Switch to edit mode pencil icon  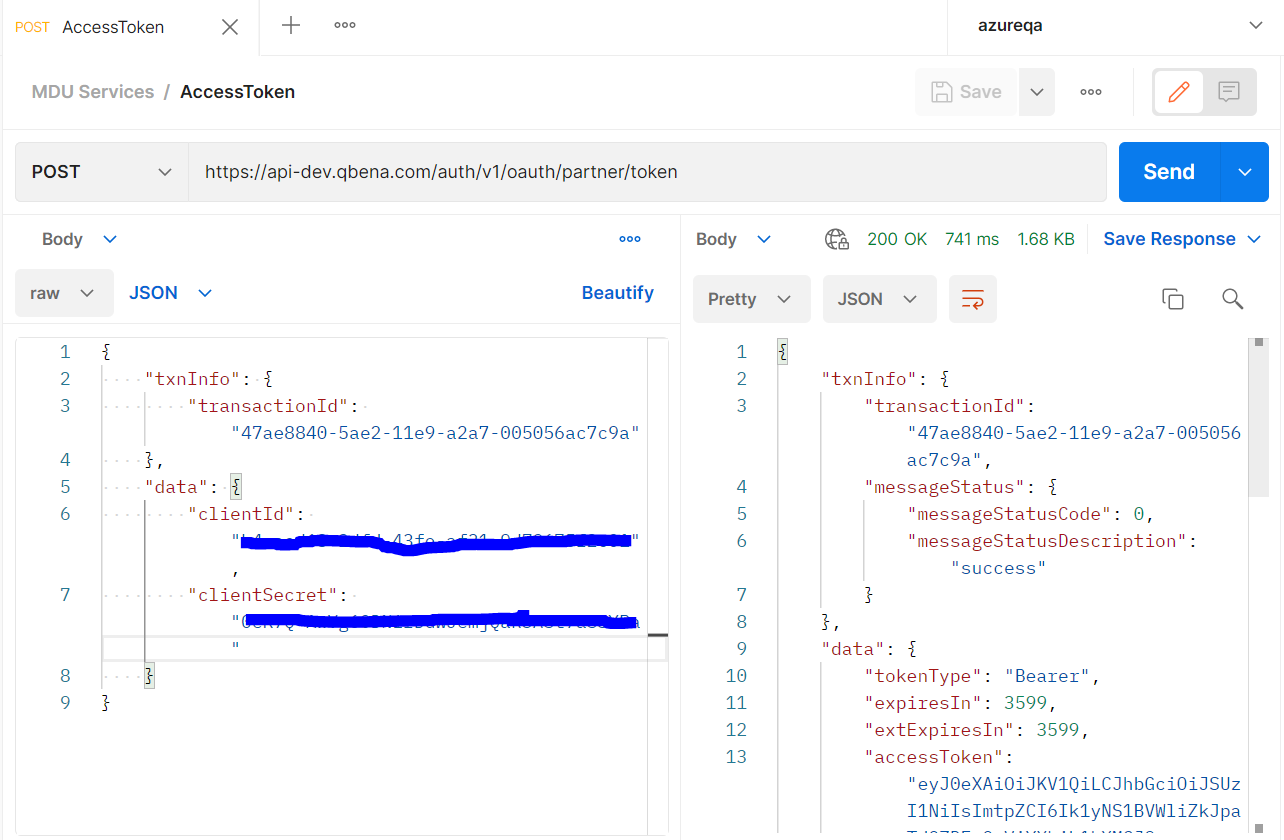(x=1179, y=92)
